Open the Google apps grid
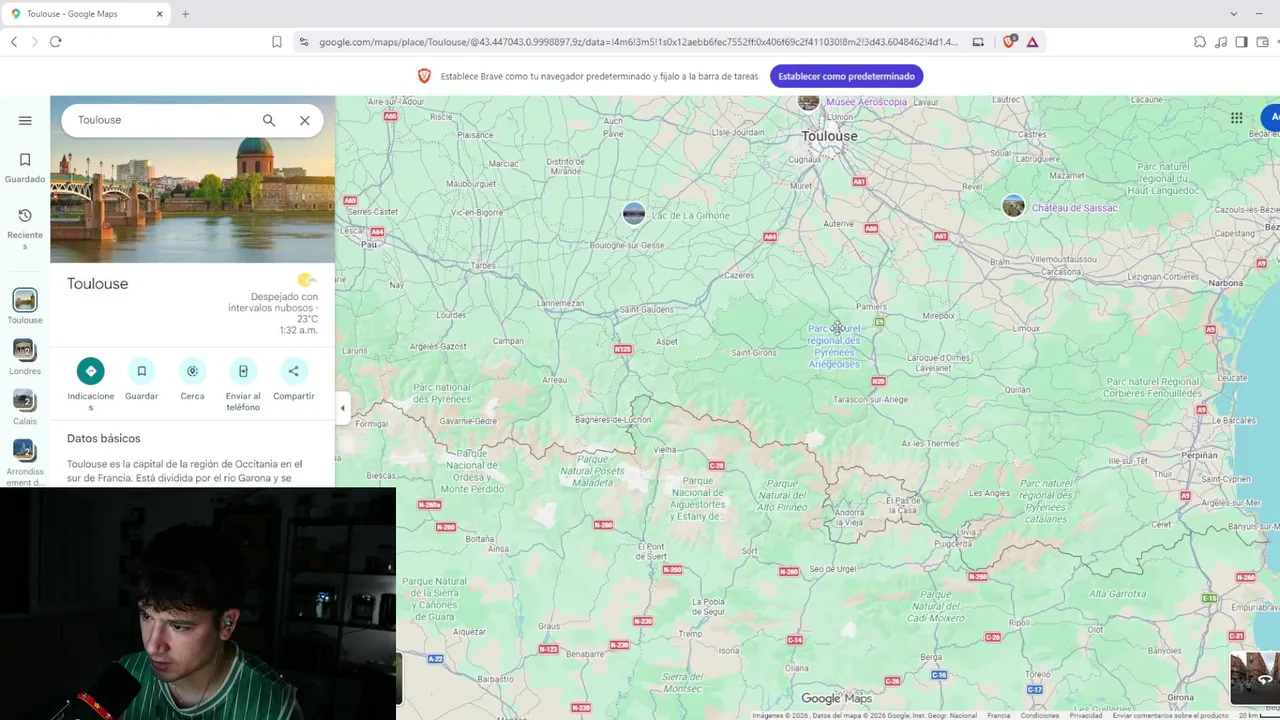Image resolution: width=1280 pixels, height=720 pixels. tap(1237, 118)
